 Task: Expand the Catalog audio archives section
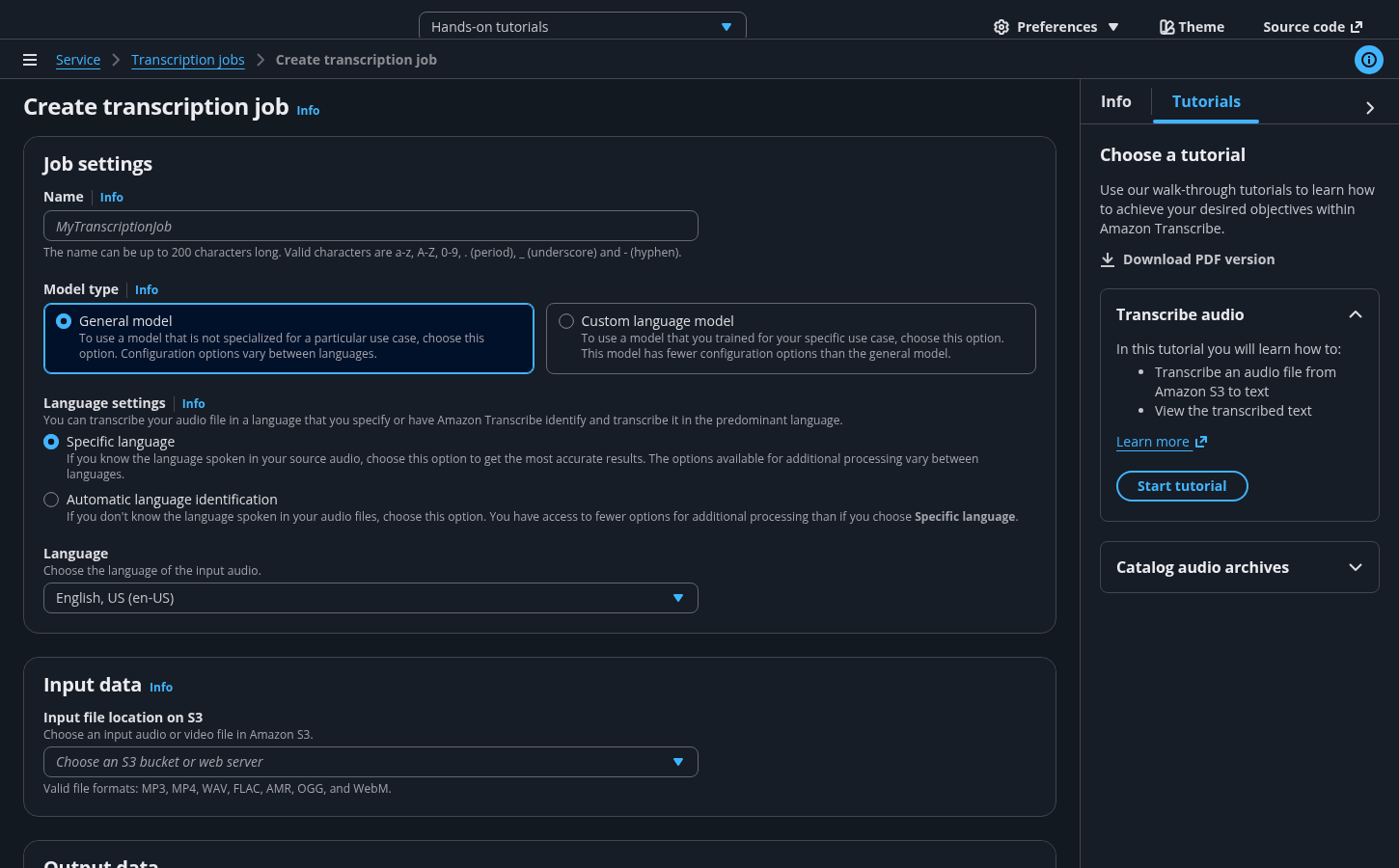[1355, 567]
